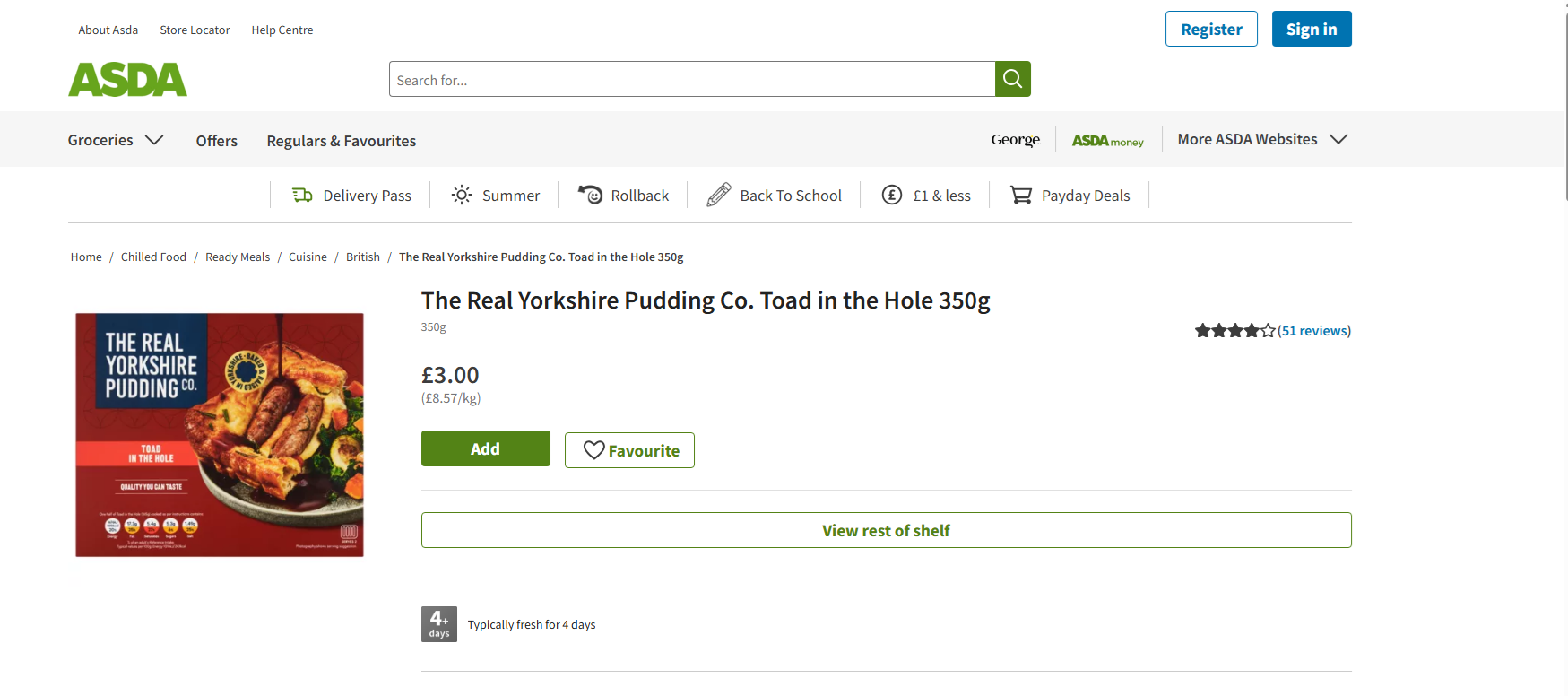The width and height of the screenshot is (1568, 696).
Task: Click View rest of shelf button
Action: tap(887, 530)
